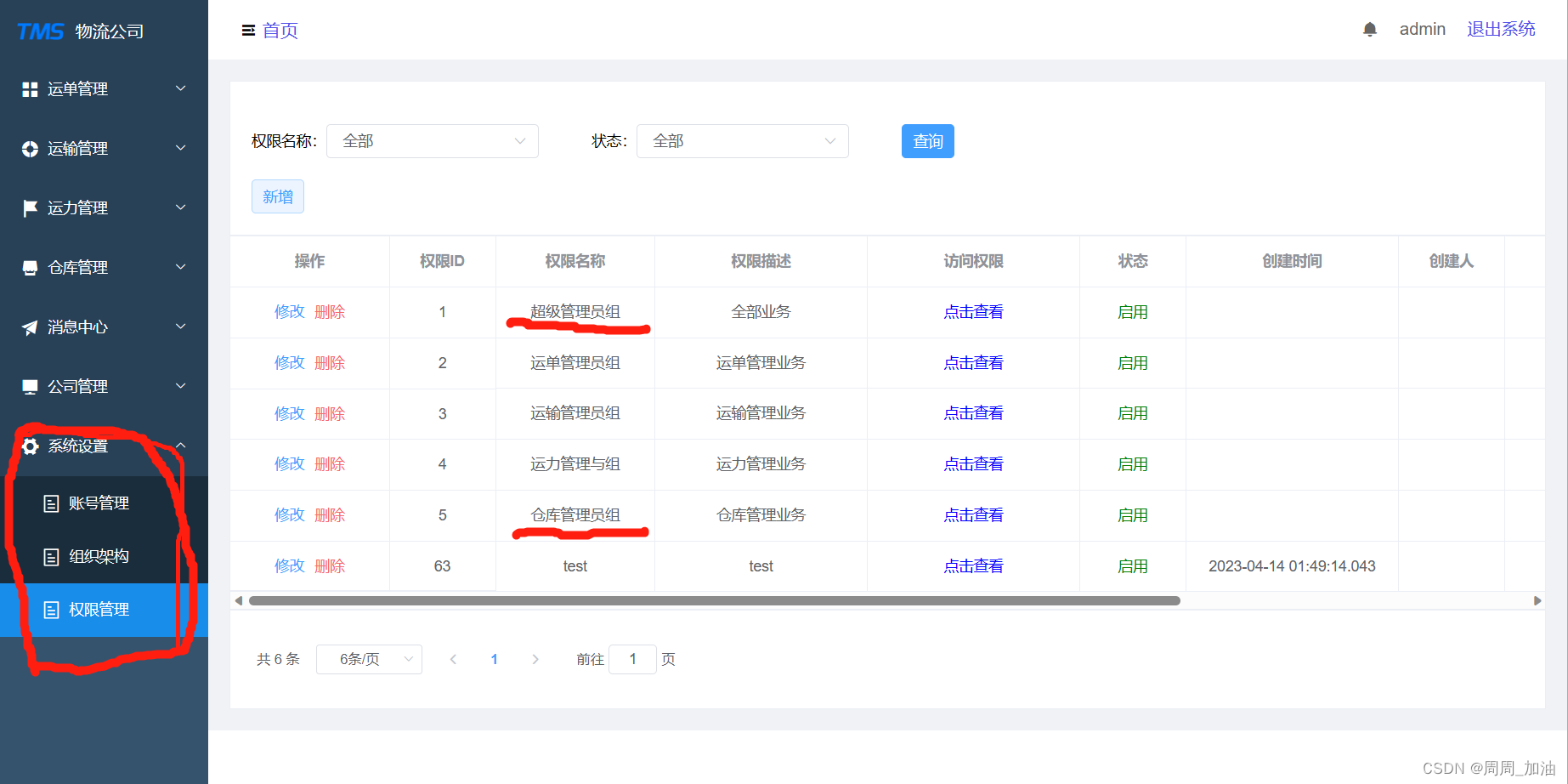Click the 运单管理 grid icon
This screenshot has width=1568, height=784.
[30, 89]
